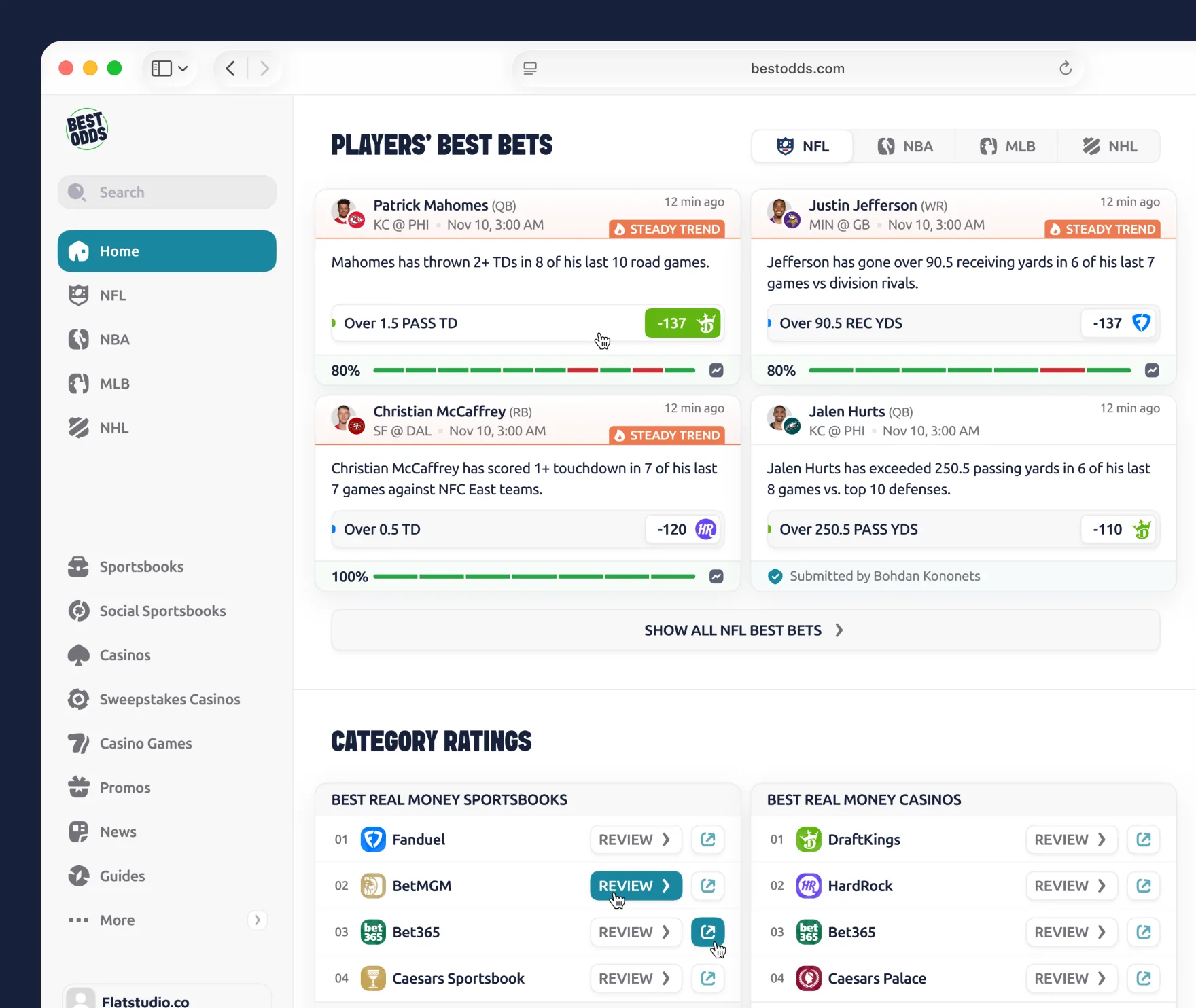Click McCaffrey 100% hit-rate progress bar
Screen dimensions: 1196x1008
coord(534,577)
